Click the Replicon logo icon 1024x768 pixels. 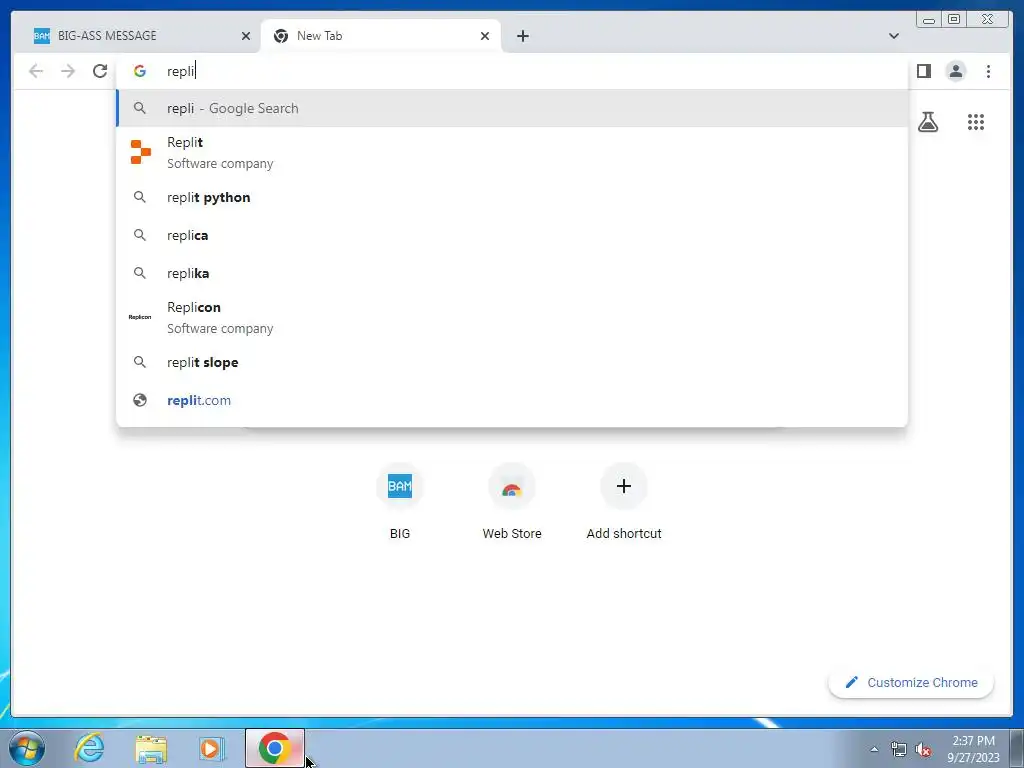point(140,317)
